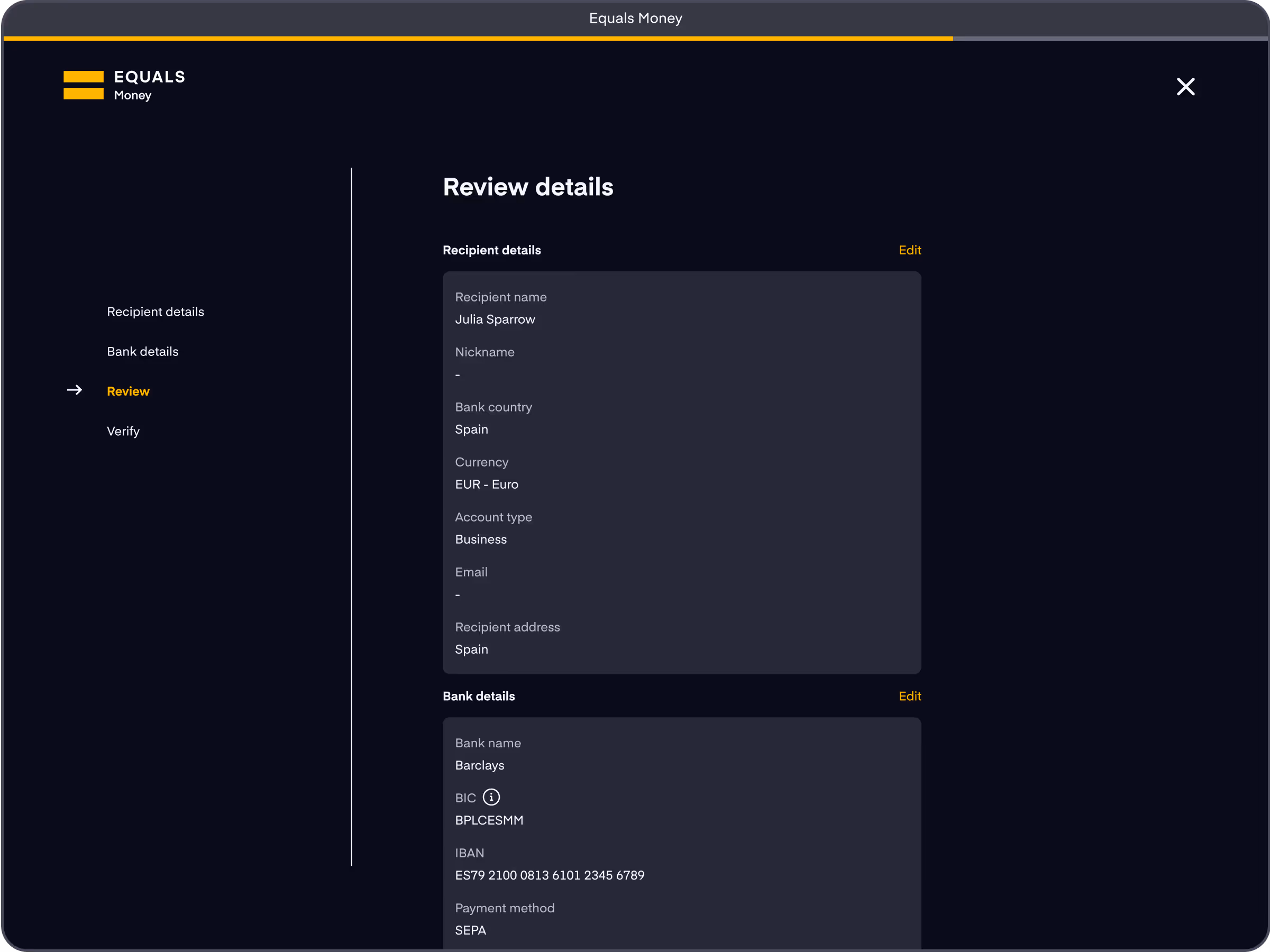Click the Review details heading
Screen dimensions: 1270x952
528,187
